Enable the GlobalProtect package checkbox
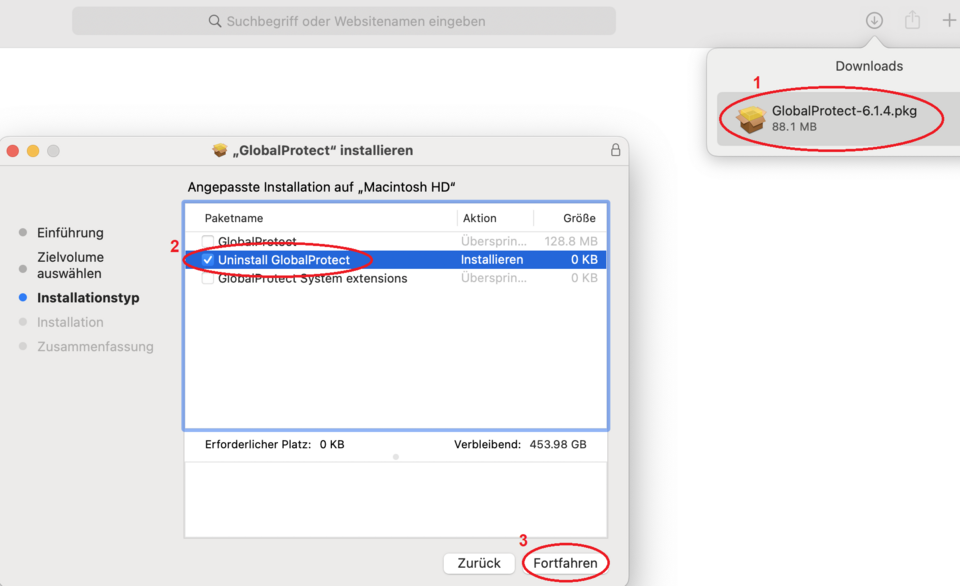960x586 pixels. 208,242
